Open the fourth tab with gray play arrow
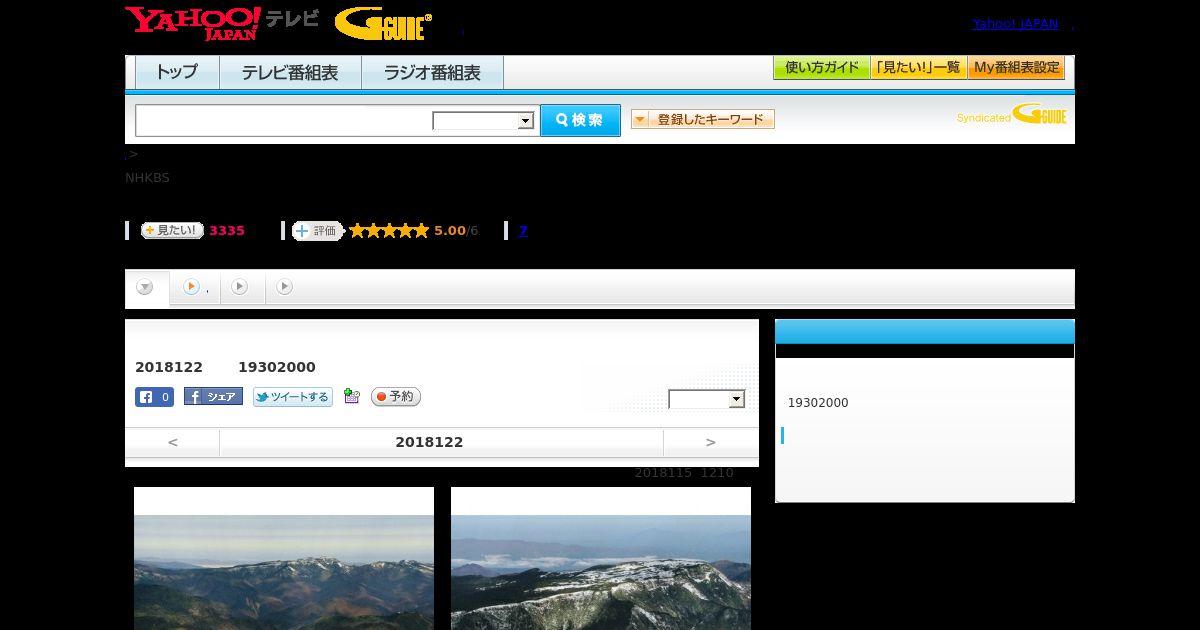1200x630 pixels. [x=285, y=287]
